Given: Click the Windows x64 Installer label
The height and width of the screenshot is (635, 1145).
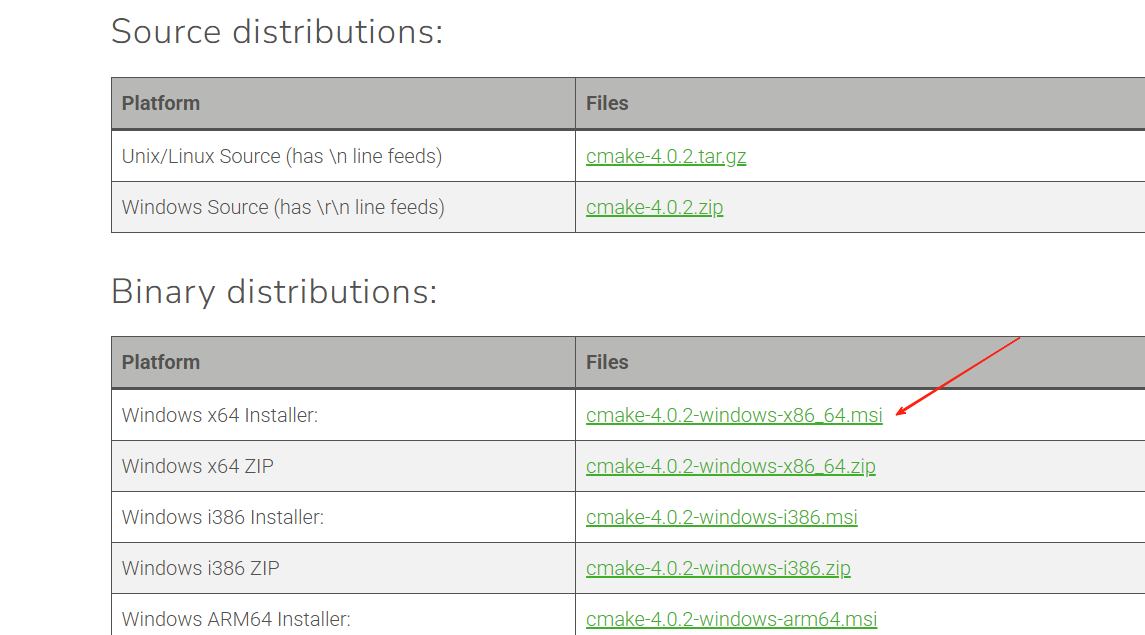Looking at the screenshot, I should [x=220, y=415].
